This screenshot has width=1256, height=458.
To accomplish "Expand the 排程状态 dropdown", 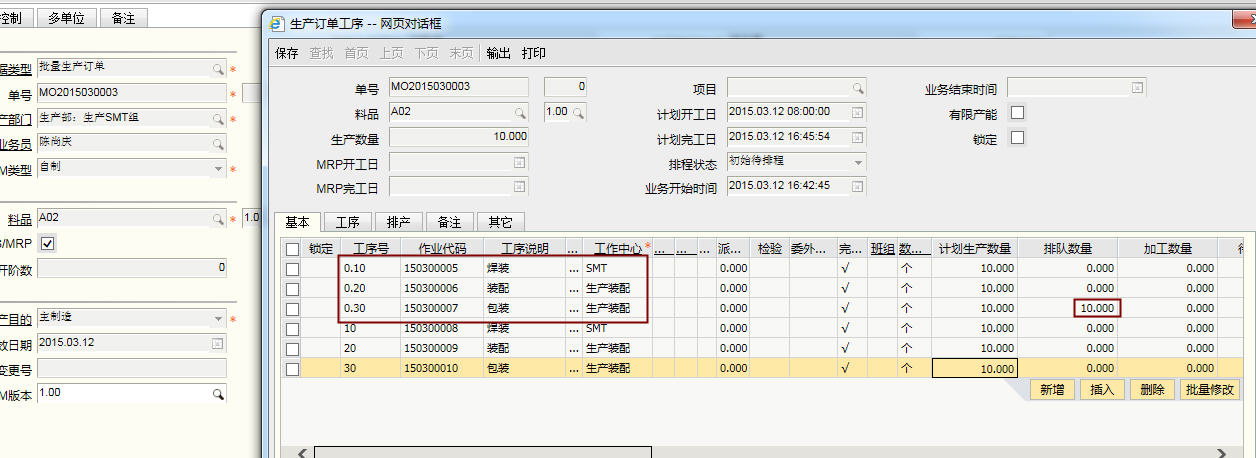I will (857, 162).
